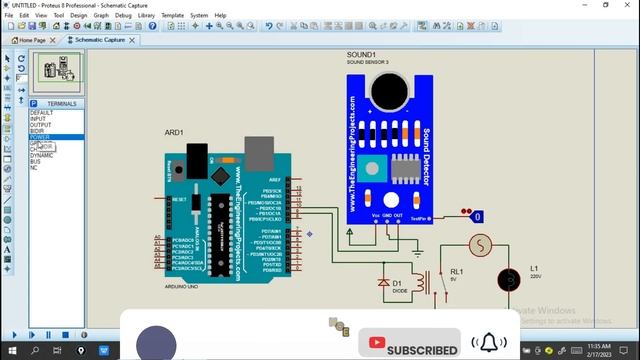640x360 pixels.
Task: Select DEFAULT in the terminals list
Action: click(41, 113)
